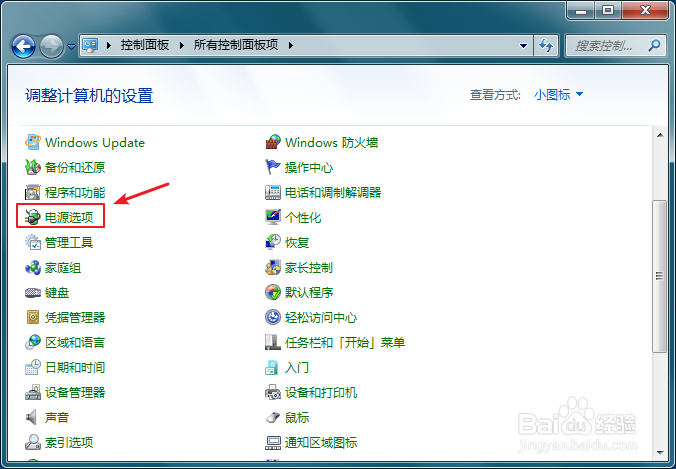Open the 设备管理器 text link
Image resolution: width=676 pixels, height=469 pixels.
[x=75, y=393]
